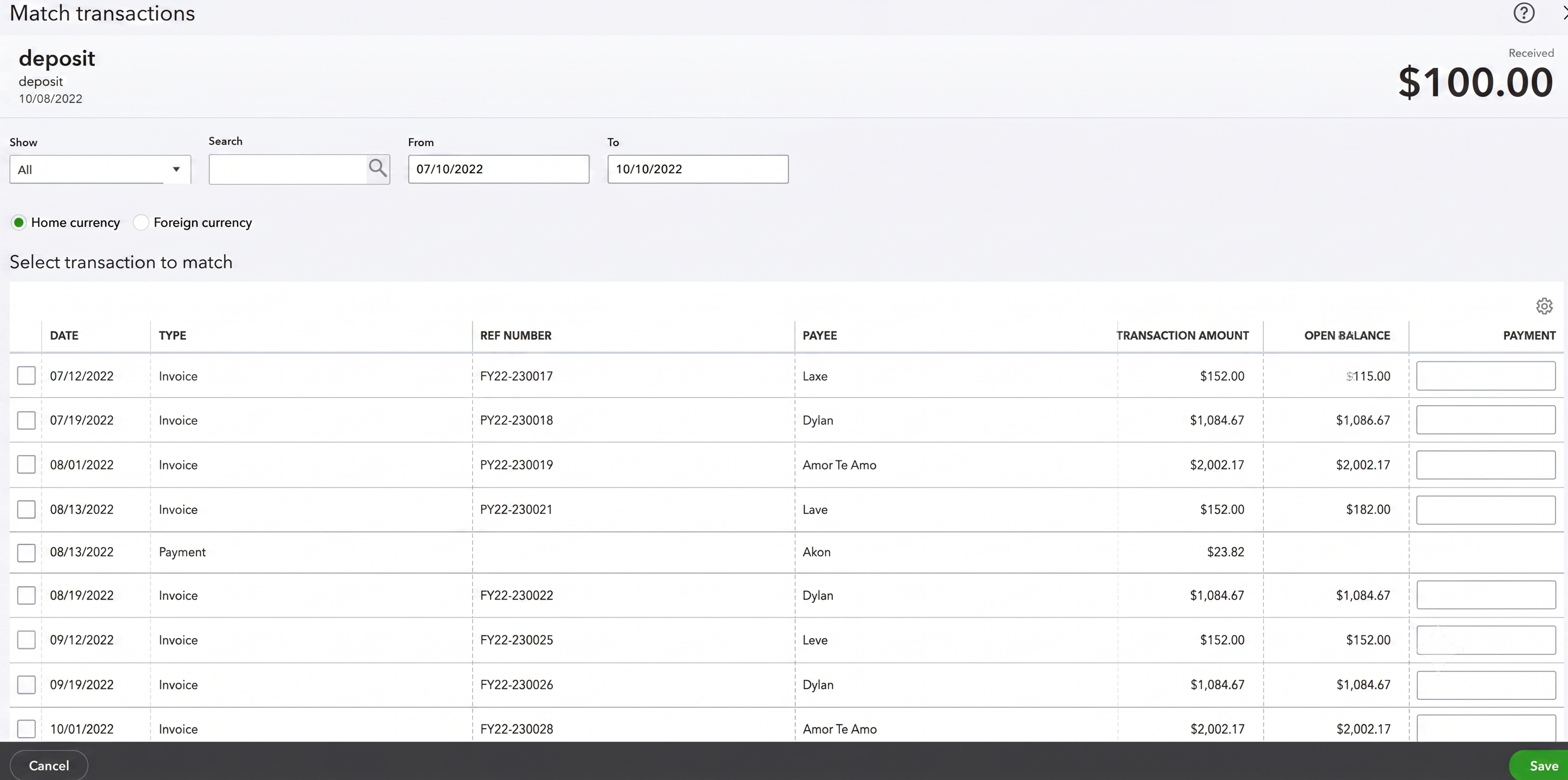
Task: Check the FY22-230022 invoice checkbox
Action: point(26,595)
